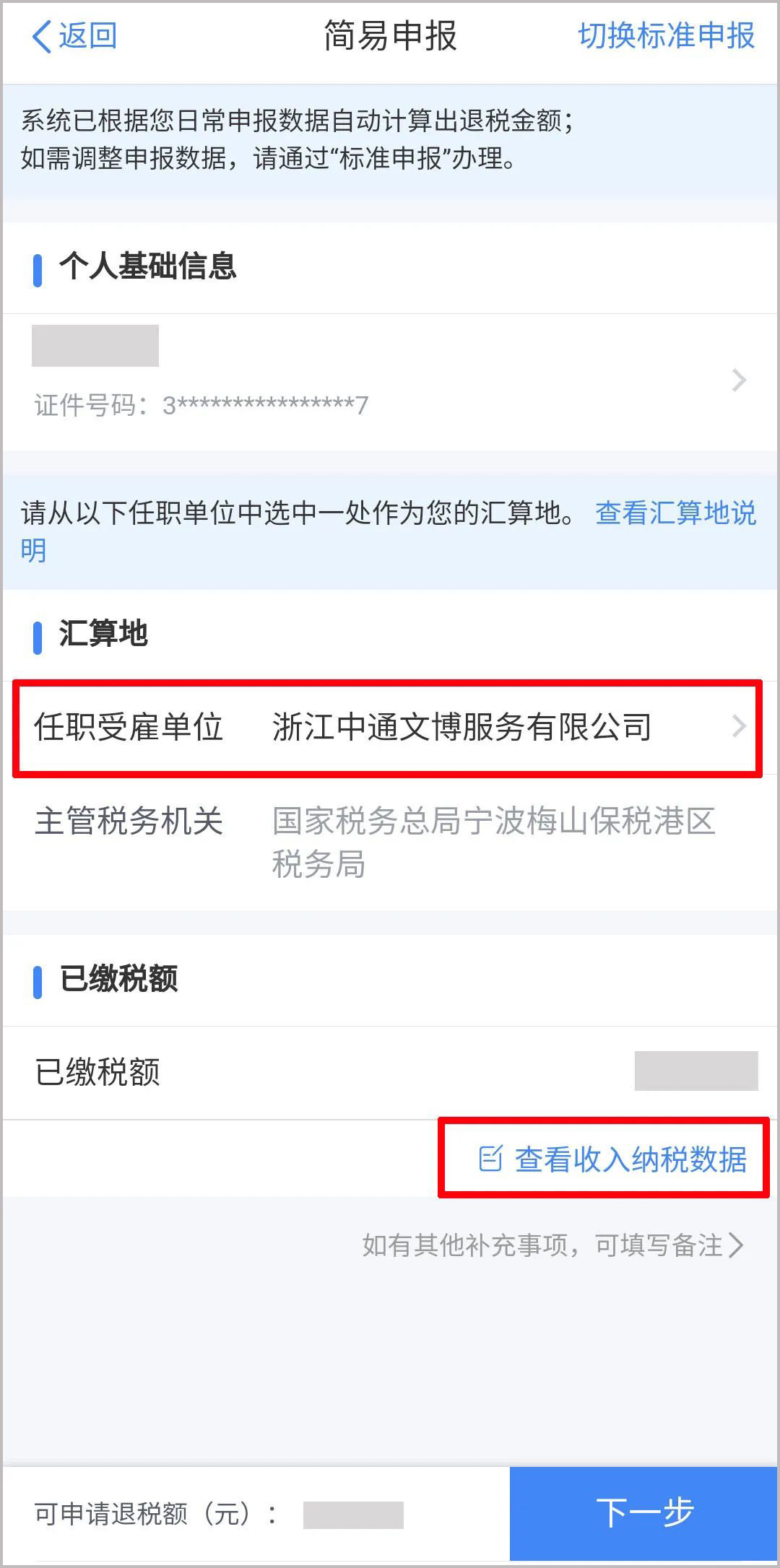Viewport: 780px width, 1568px height.
Task: Tap the 已缴税额 amount row
Action: point(390,1072)
